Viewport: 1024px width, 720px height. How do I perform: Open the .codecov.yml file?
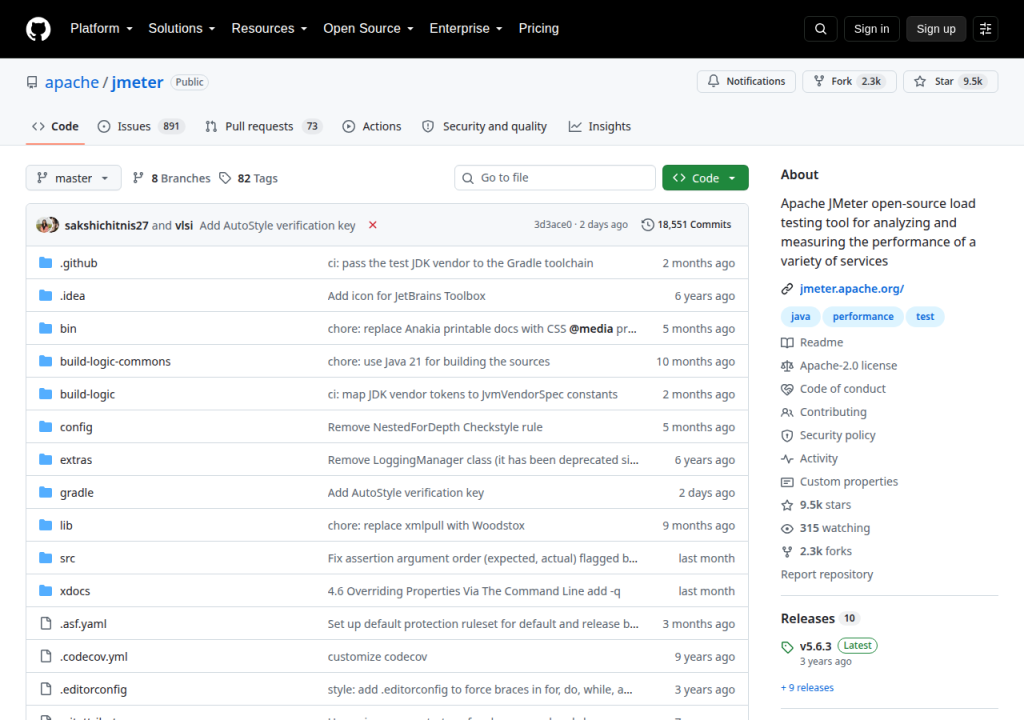[93, 656]
